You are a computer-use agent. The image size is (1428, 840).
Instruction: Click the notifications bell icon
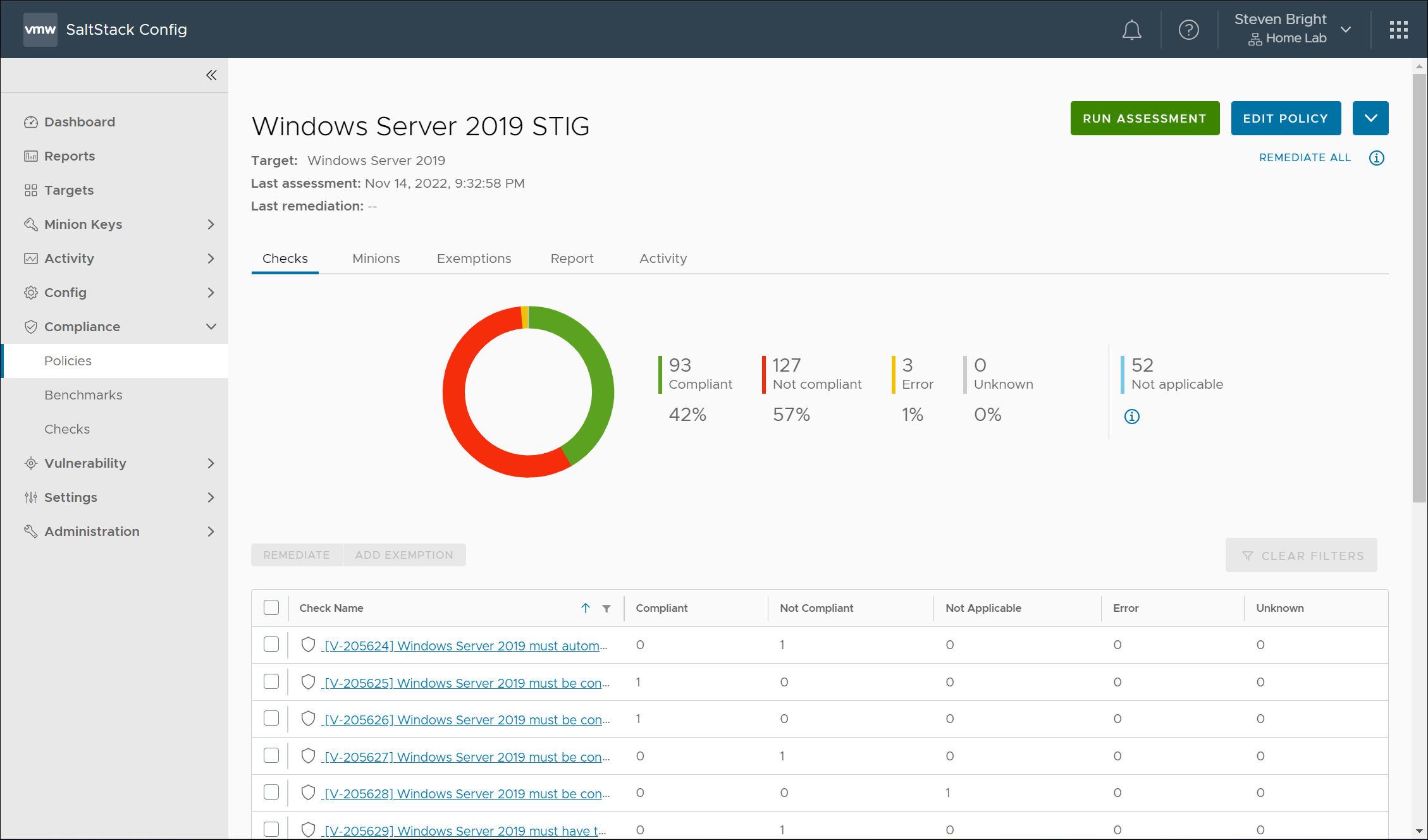click(x=1131, y=30)
